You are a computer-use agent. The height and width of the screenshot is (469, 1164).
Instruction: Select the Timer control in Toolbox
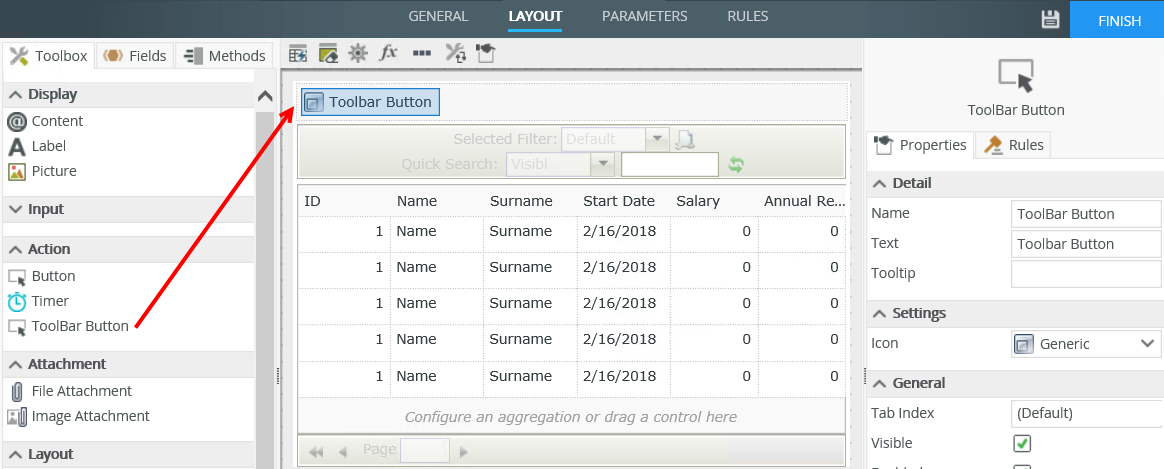click(x=50, y=301)
